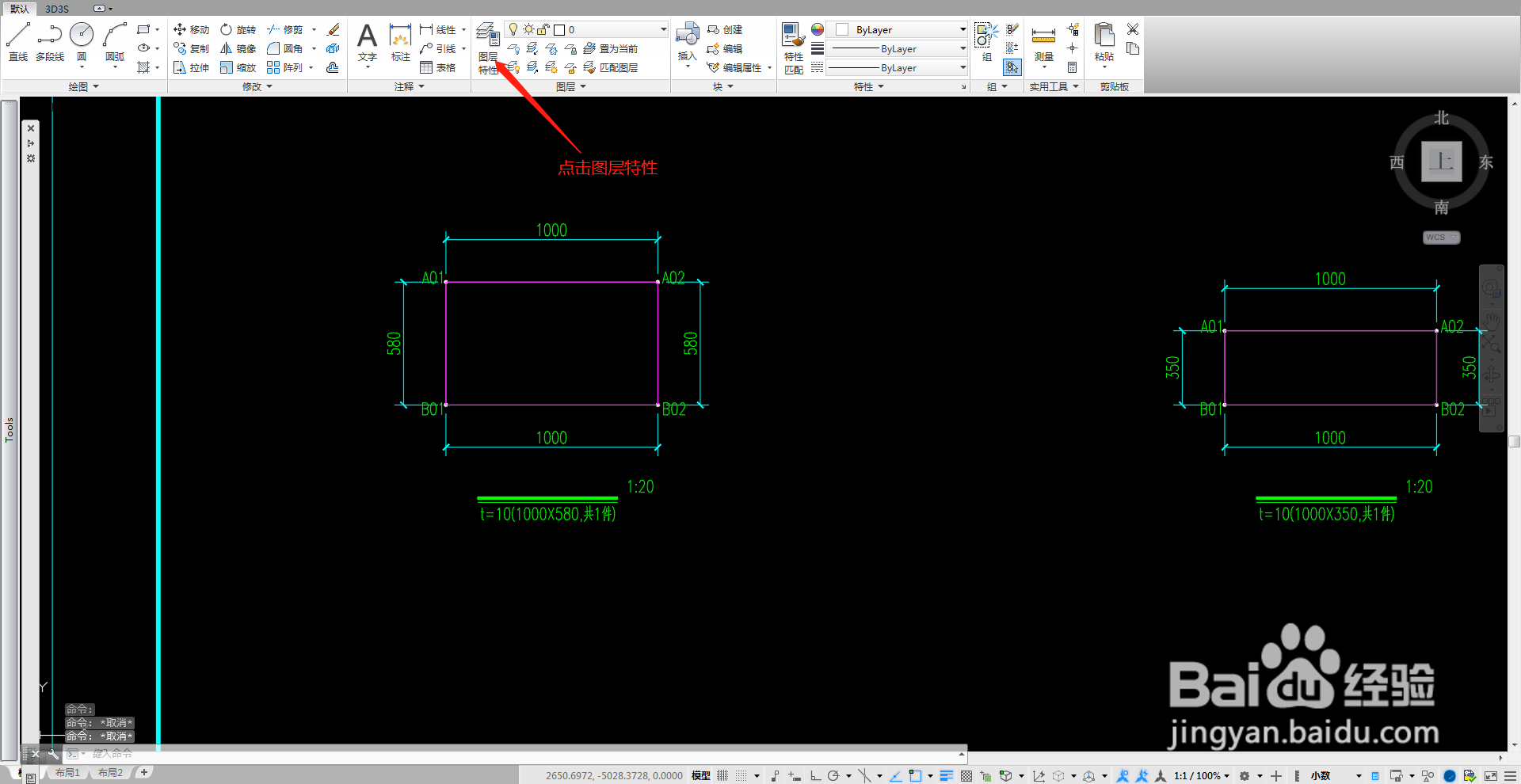Toggle layer freeze sun icon
The width and height of the screenshot is (1521, 784).
[528, 29]
